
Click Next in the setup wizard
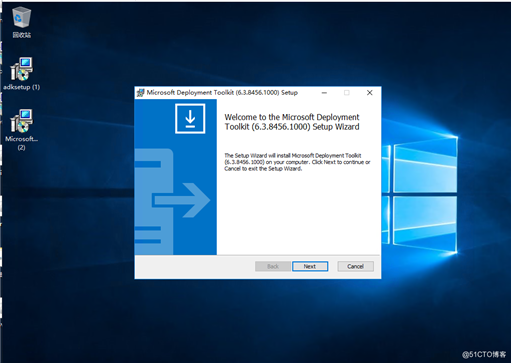310,266
